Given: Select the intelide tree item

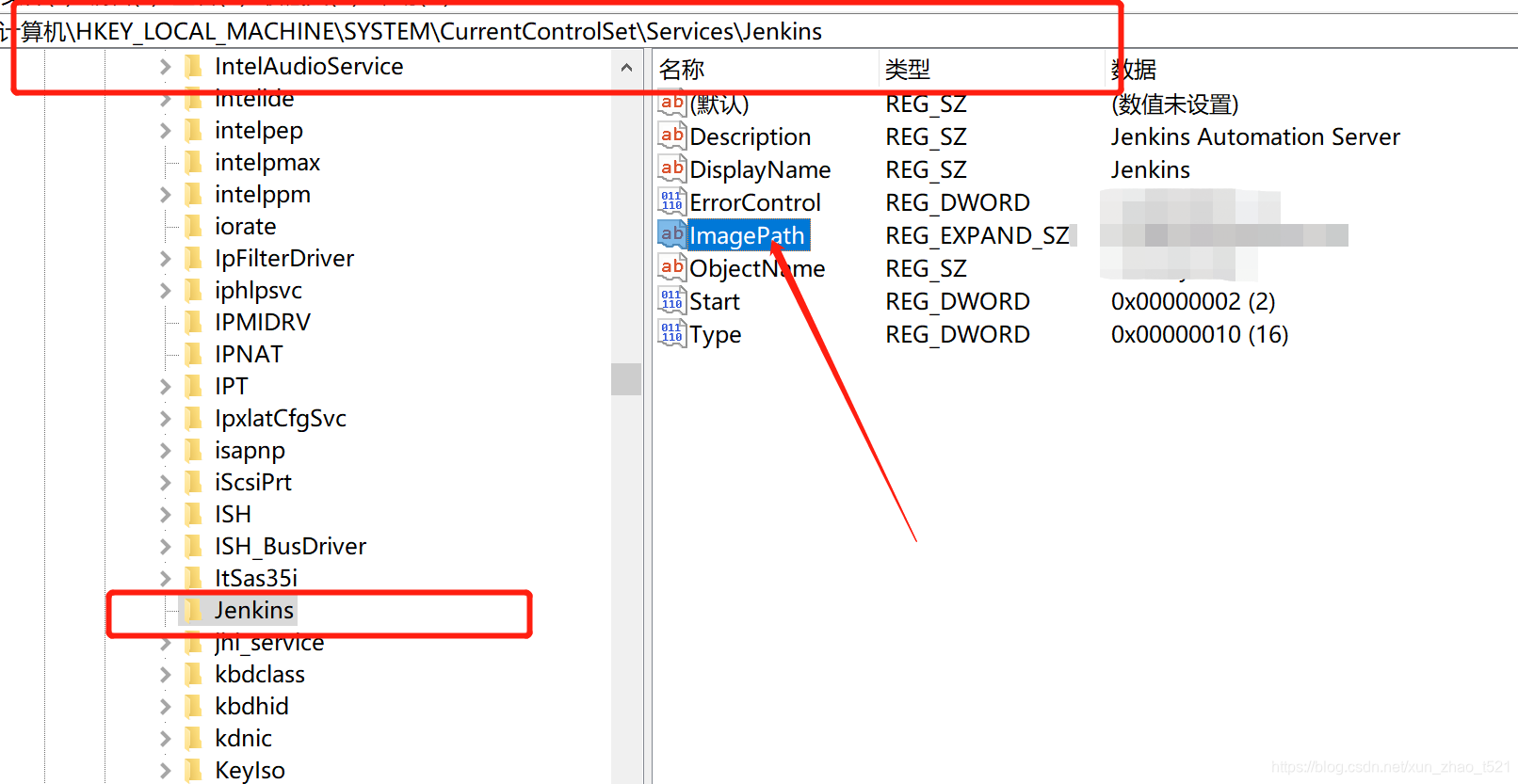Looking at the screenshot, I should pos(254,98).
